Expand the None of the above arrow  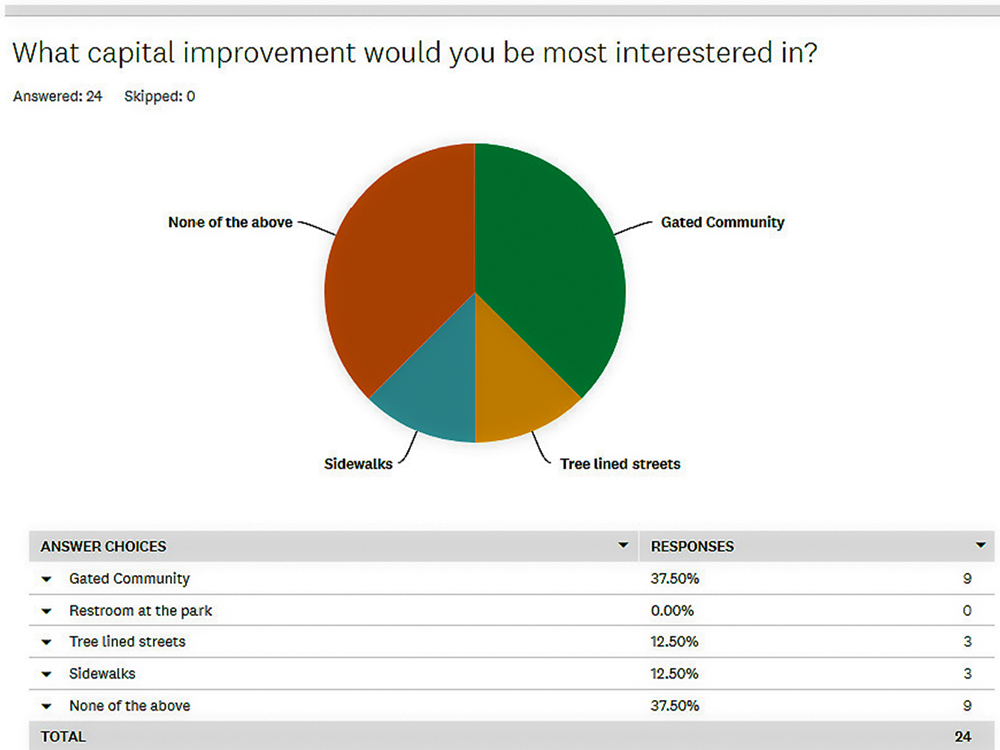click(46, 706)
